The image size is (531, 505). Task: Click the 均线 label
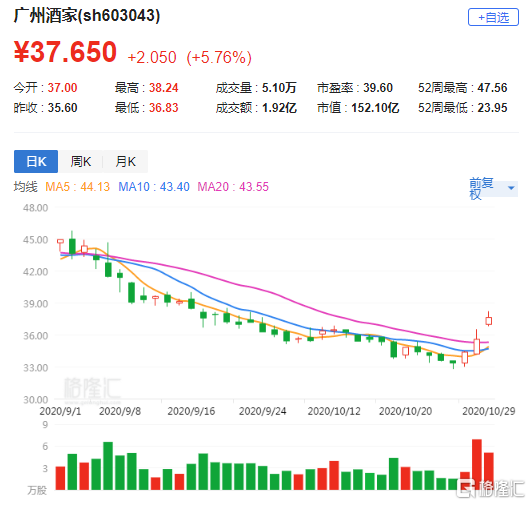click(25, 187)
